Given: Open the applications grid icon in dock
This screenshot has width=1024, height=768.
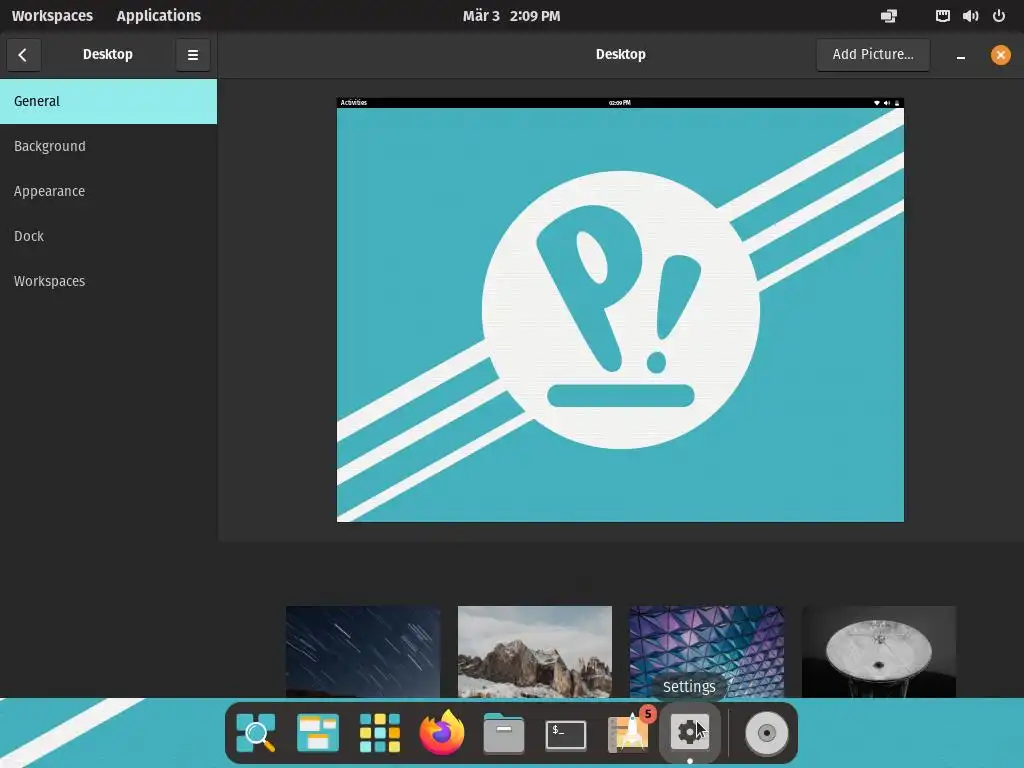Looking at the screenshot, I should click(380, 733).
